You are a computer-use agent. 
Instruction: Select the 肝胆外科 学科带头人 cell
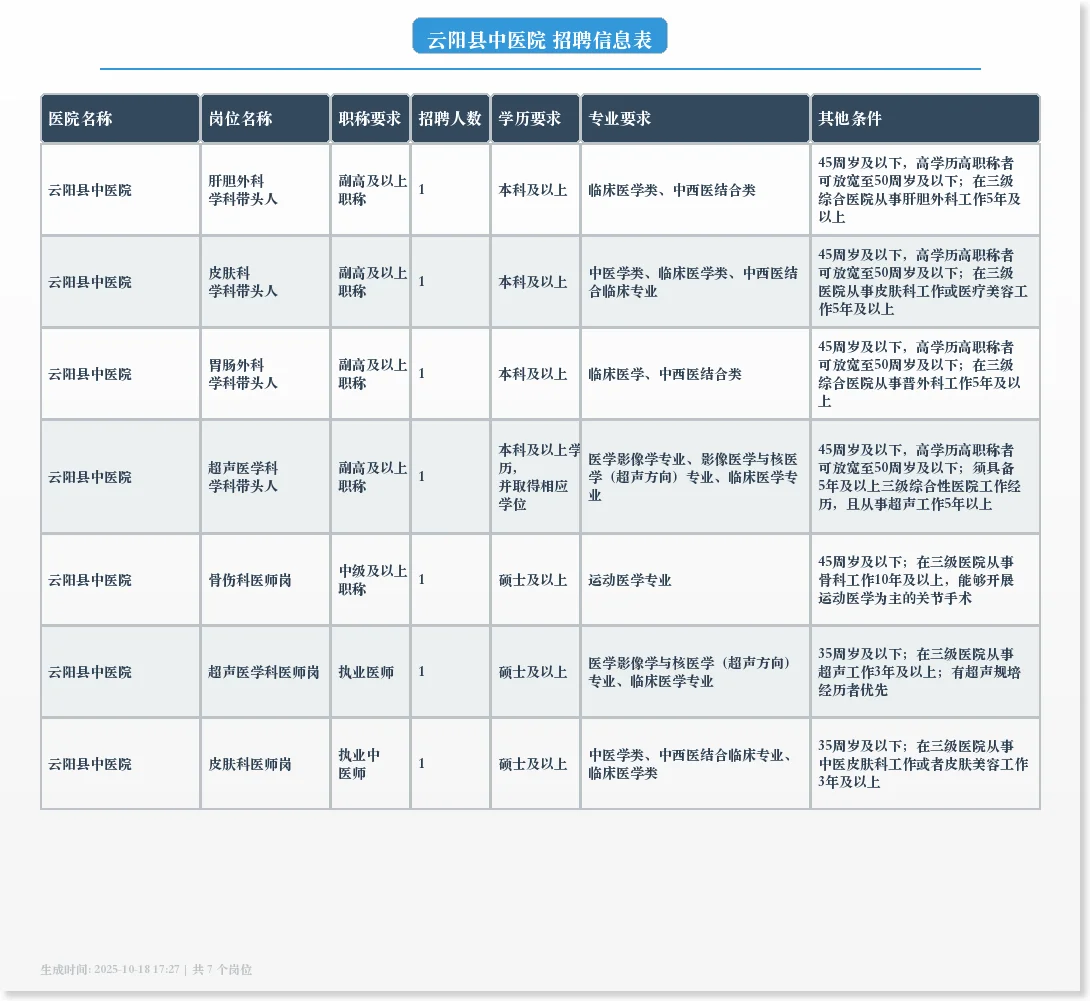click(x=265, y=190)
